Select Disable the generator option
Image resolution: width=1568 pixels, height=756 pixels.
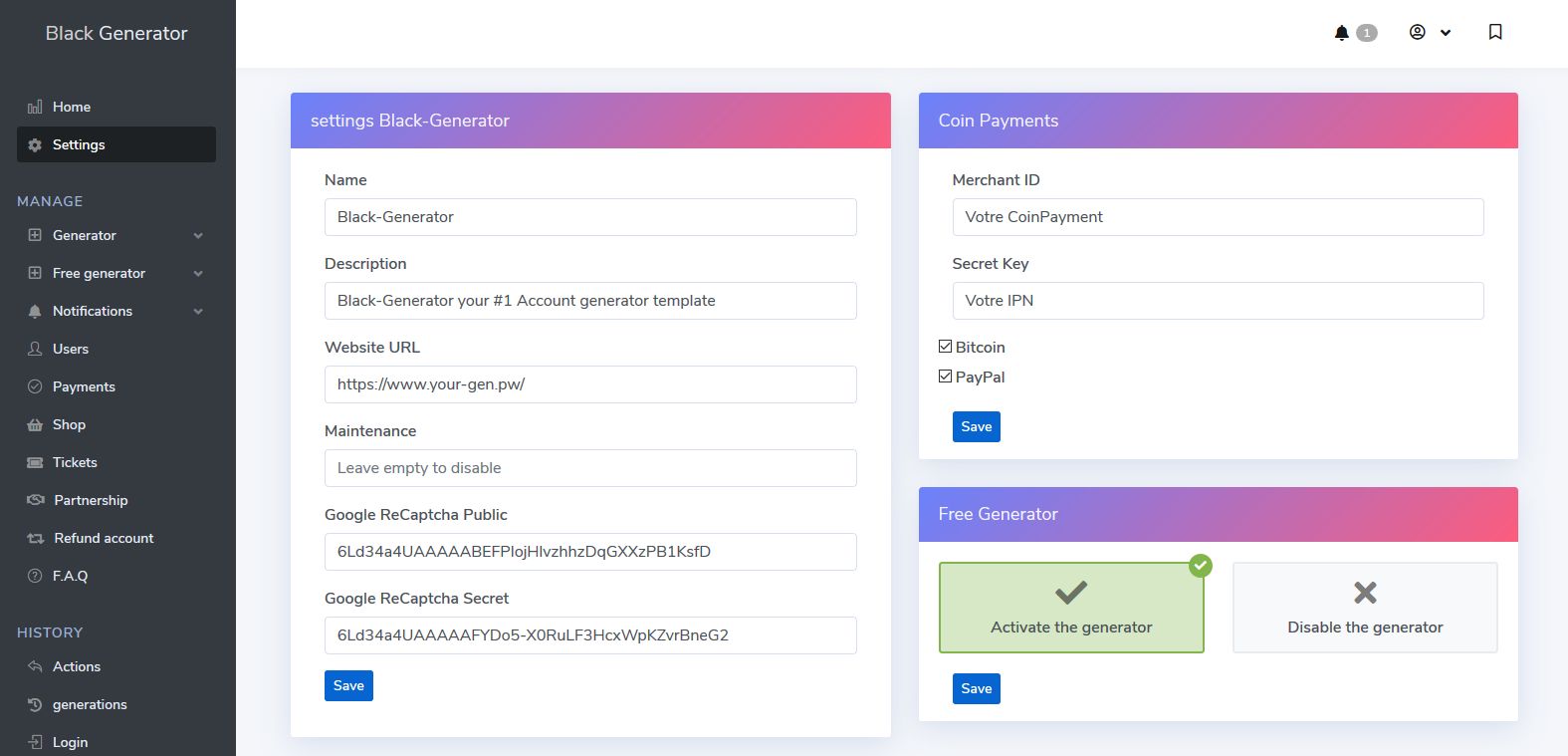click(x=1364, y=608)
